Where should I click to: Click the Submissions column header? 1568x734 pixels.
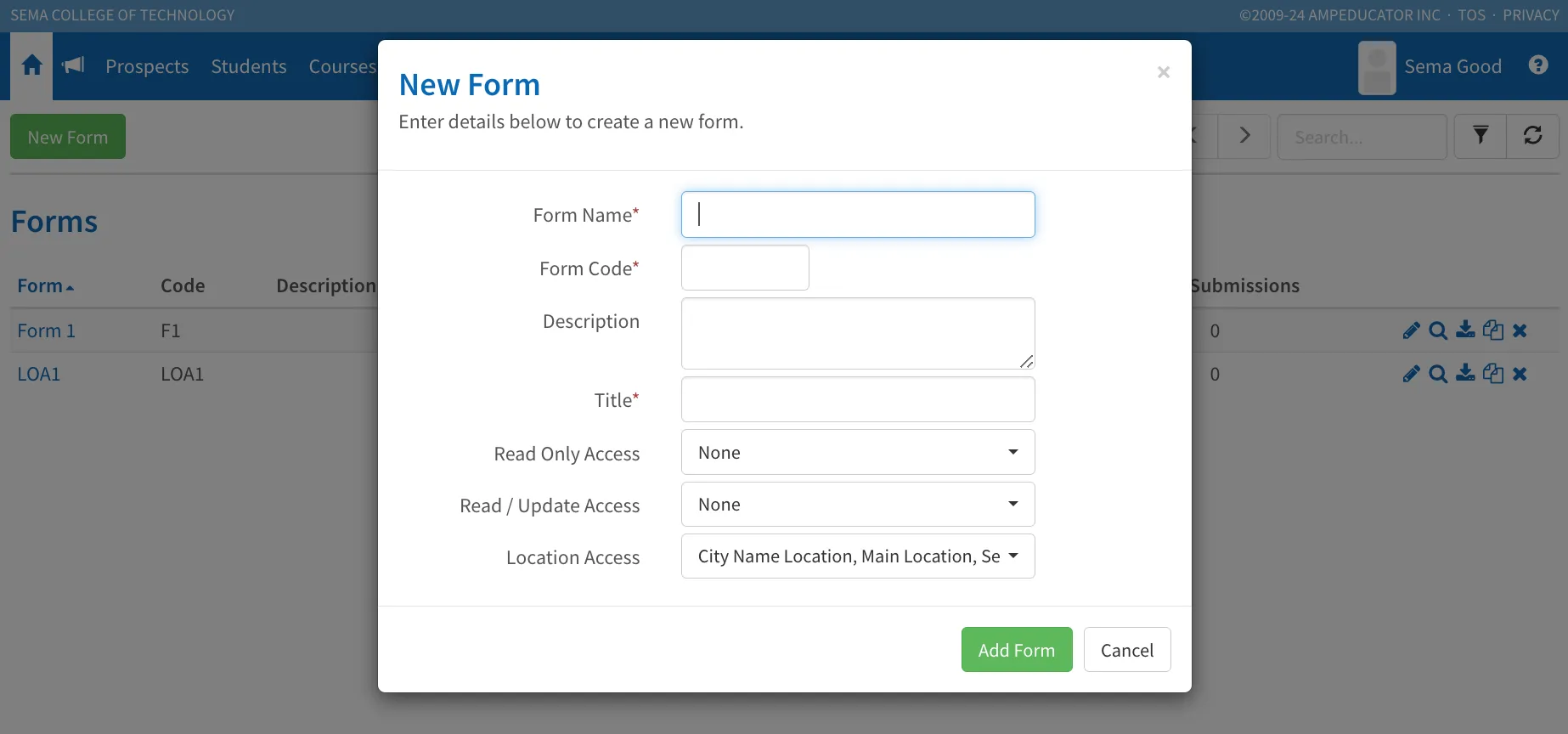(1245, 285)
